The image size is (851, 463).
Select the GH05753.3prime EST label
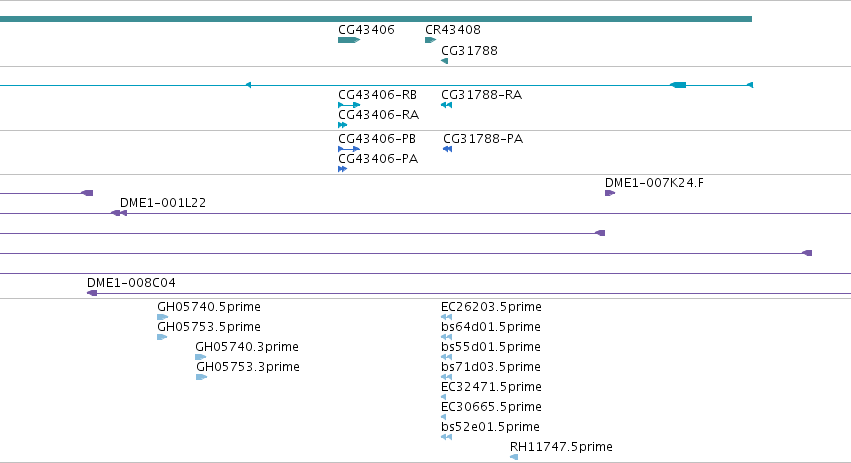(x=248, y=367)
